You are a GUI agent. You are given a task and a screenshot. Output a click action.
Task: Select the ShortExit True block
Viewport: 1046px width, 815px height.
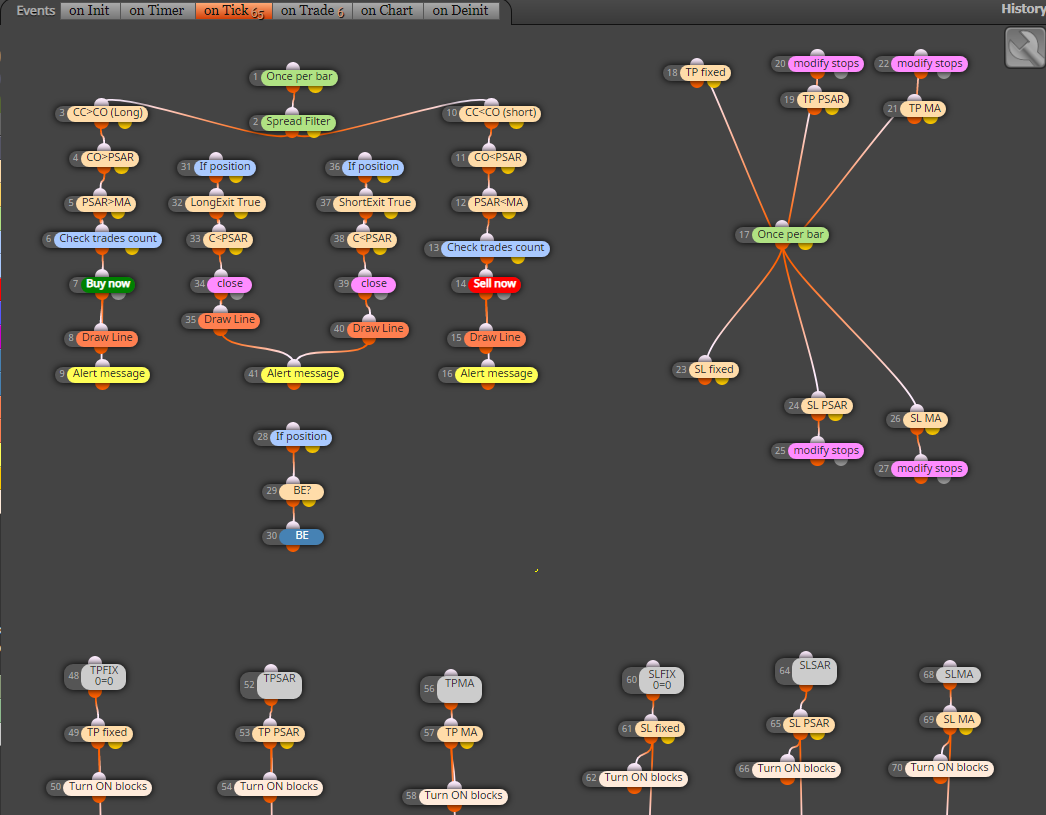[374, 203]
